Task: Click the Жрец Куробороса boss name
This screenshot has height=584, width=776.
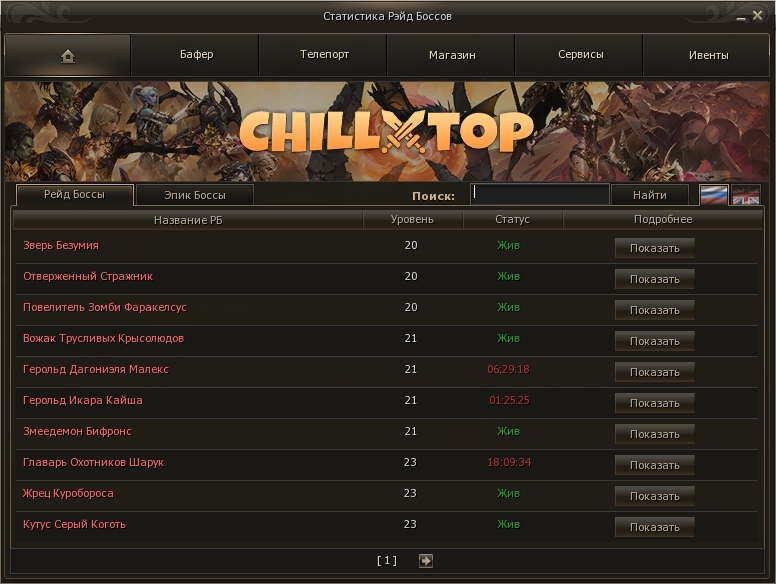Action: [68, 493]
